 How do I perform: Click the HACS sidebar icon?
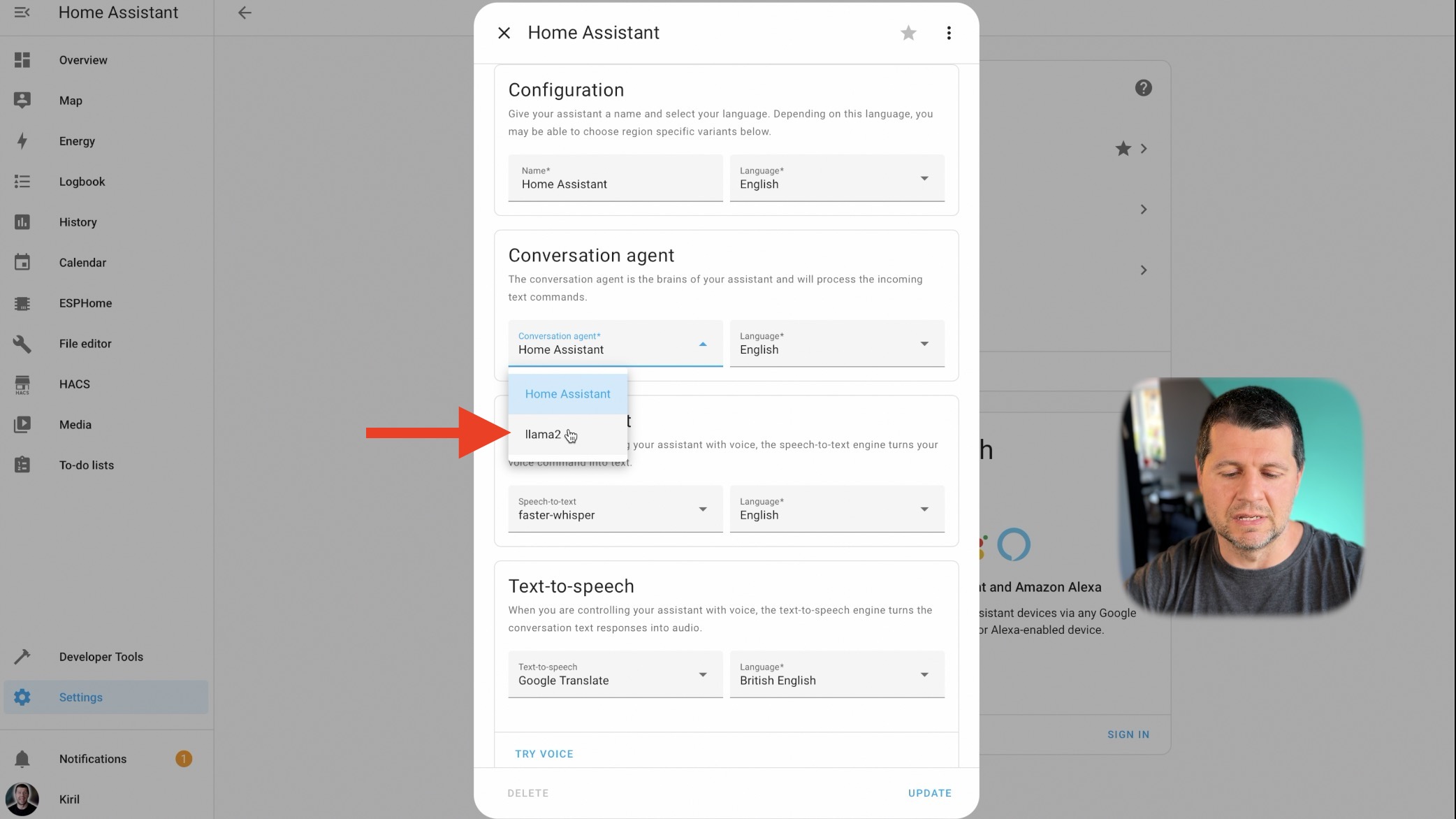point(22,384)
